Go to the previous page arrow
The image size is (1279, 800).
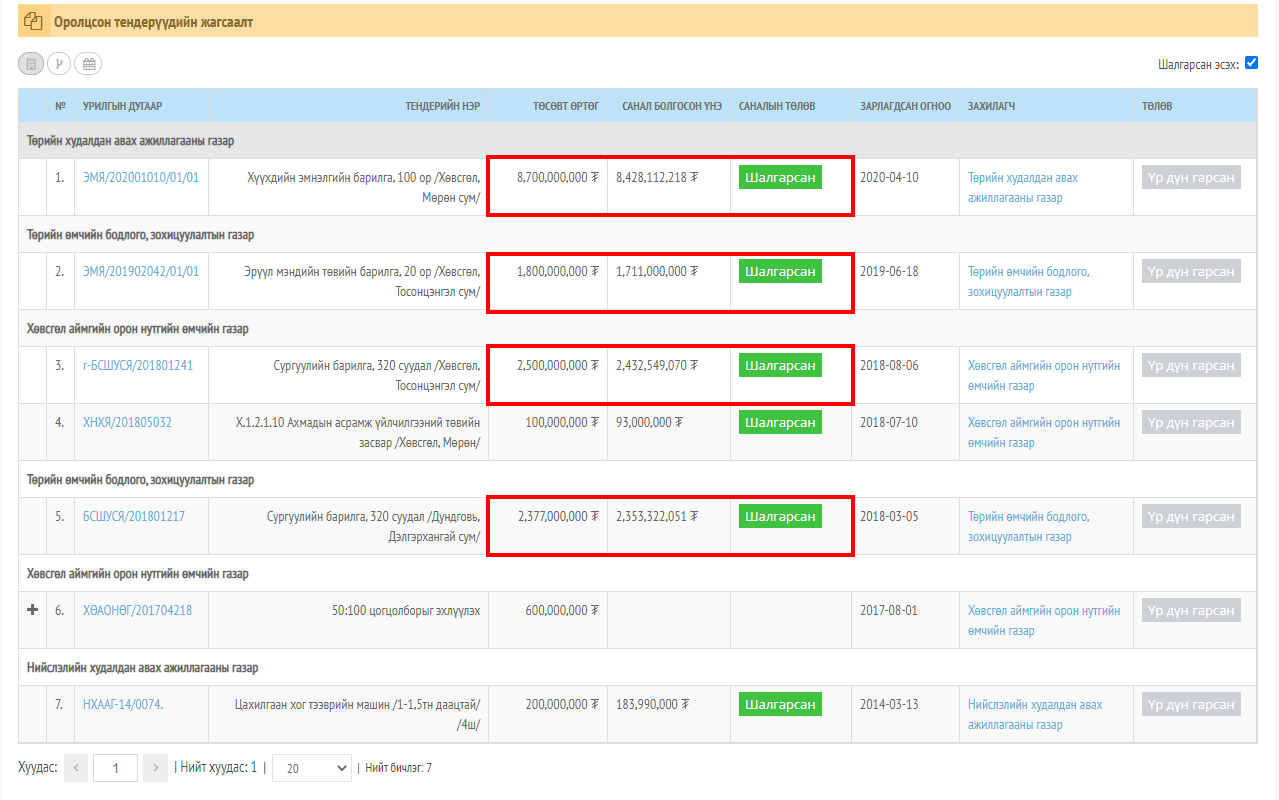(76, 768)
